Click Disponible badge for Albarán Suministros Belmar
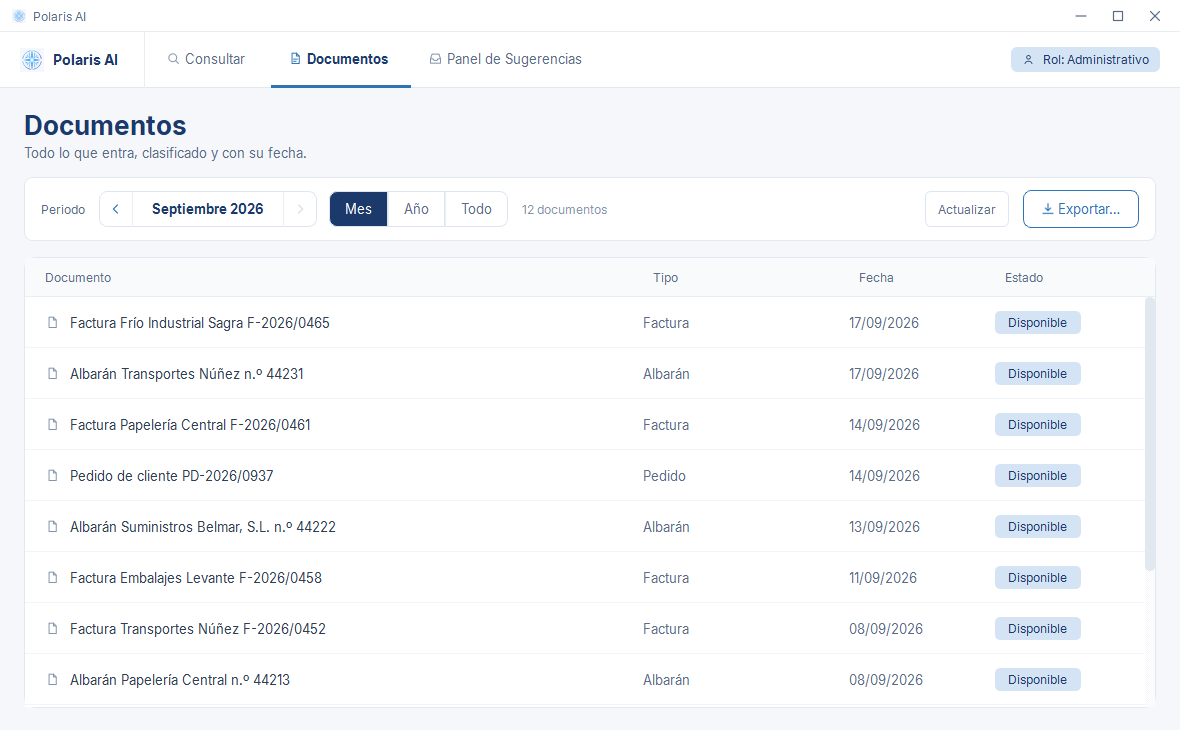 (x=1037, y=527)
